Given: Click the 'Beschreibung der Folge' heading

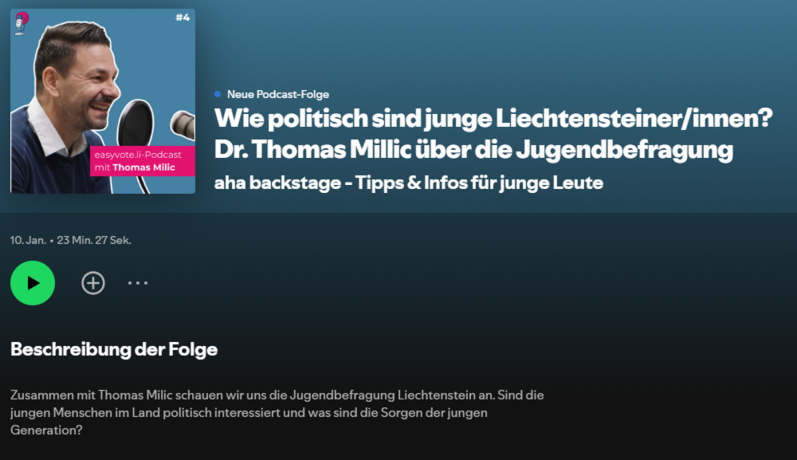Looking at the screenshot, I should coord(114,349).
